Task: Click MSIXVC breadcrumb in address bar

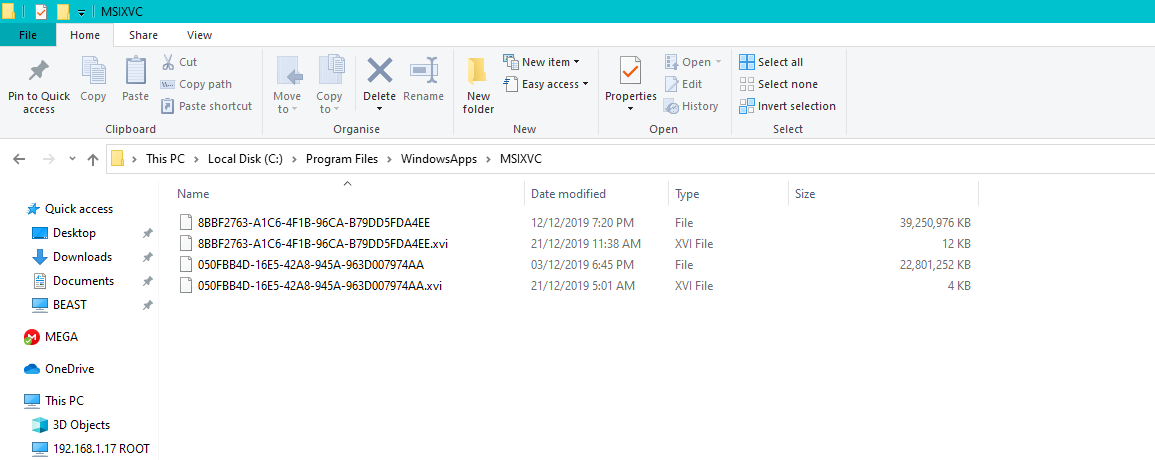Action: (522, 158)
